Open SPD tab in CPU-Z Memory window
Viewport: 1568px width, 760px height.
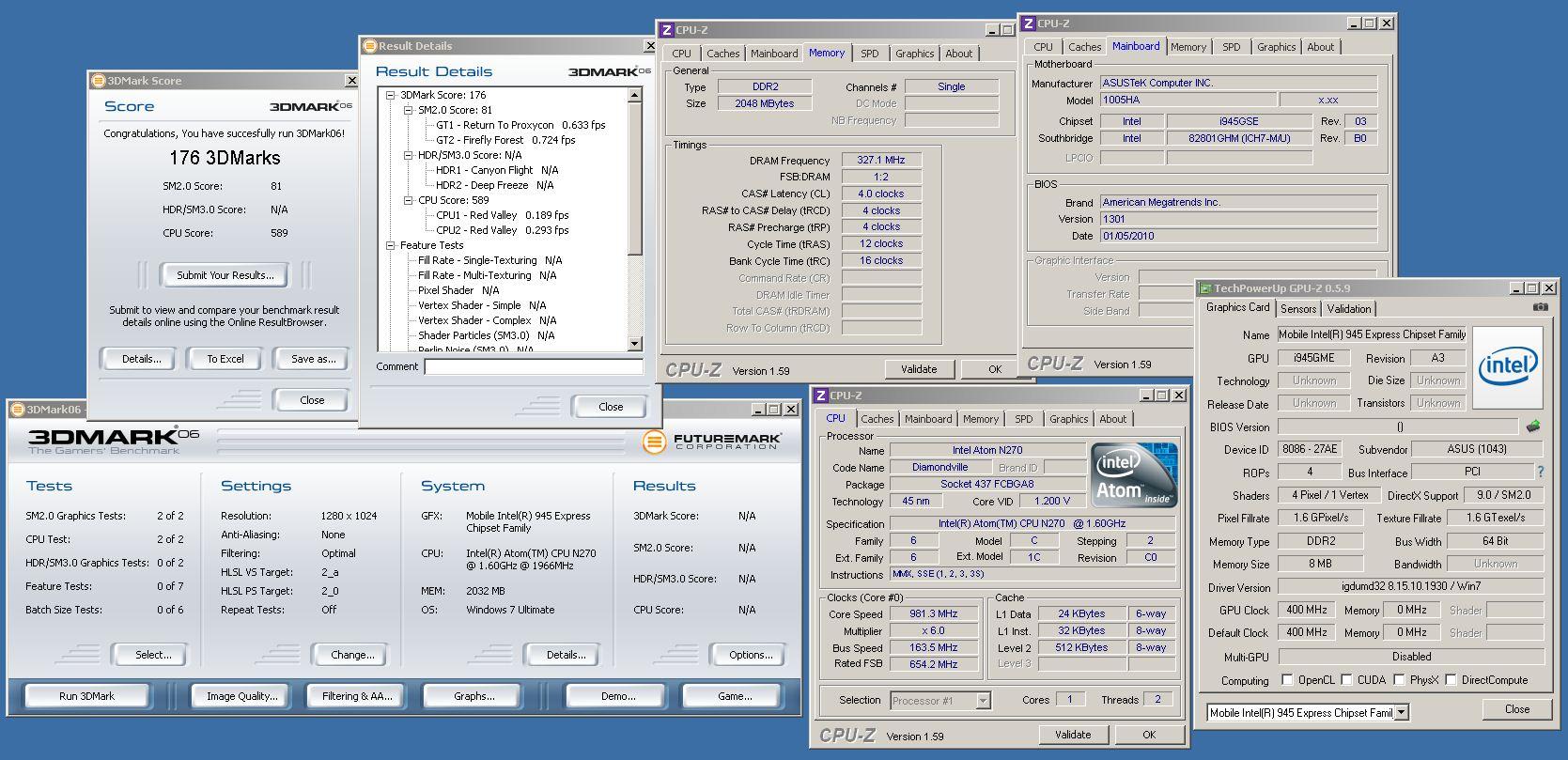coord(870,54)
